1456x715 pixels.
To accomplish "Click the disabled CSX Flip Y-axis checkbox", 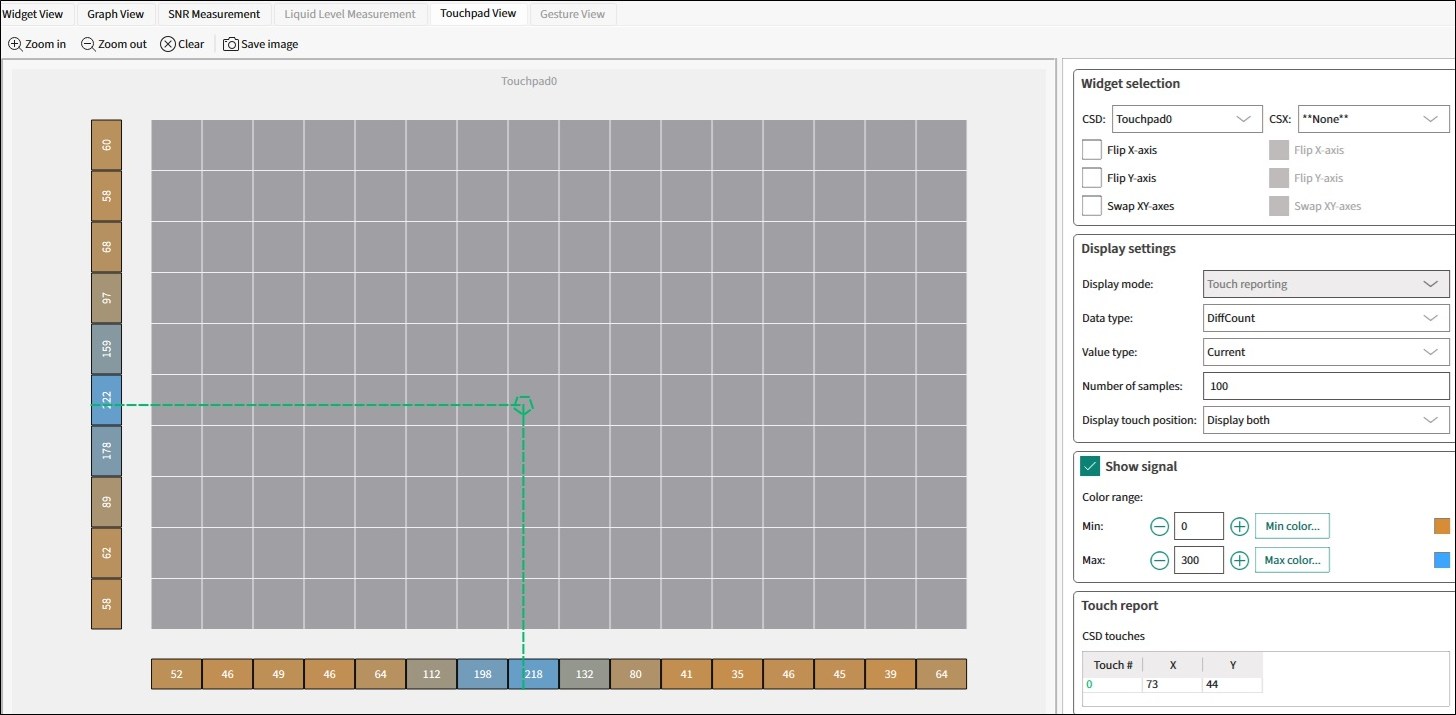I will [1279, 178].
